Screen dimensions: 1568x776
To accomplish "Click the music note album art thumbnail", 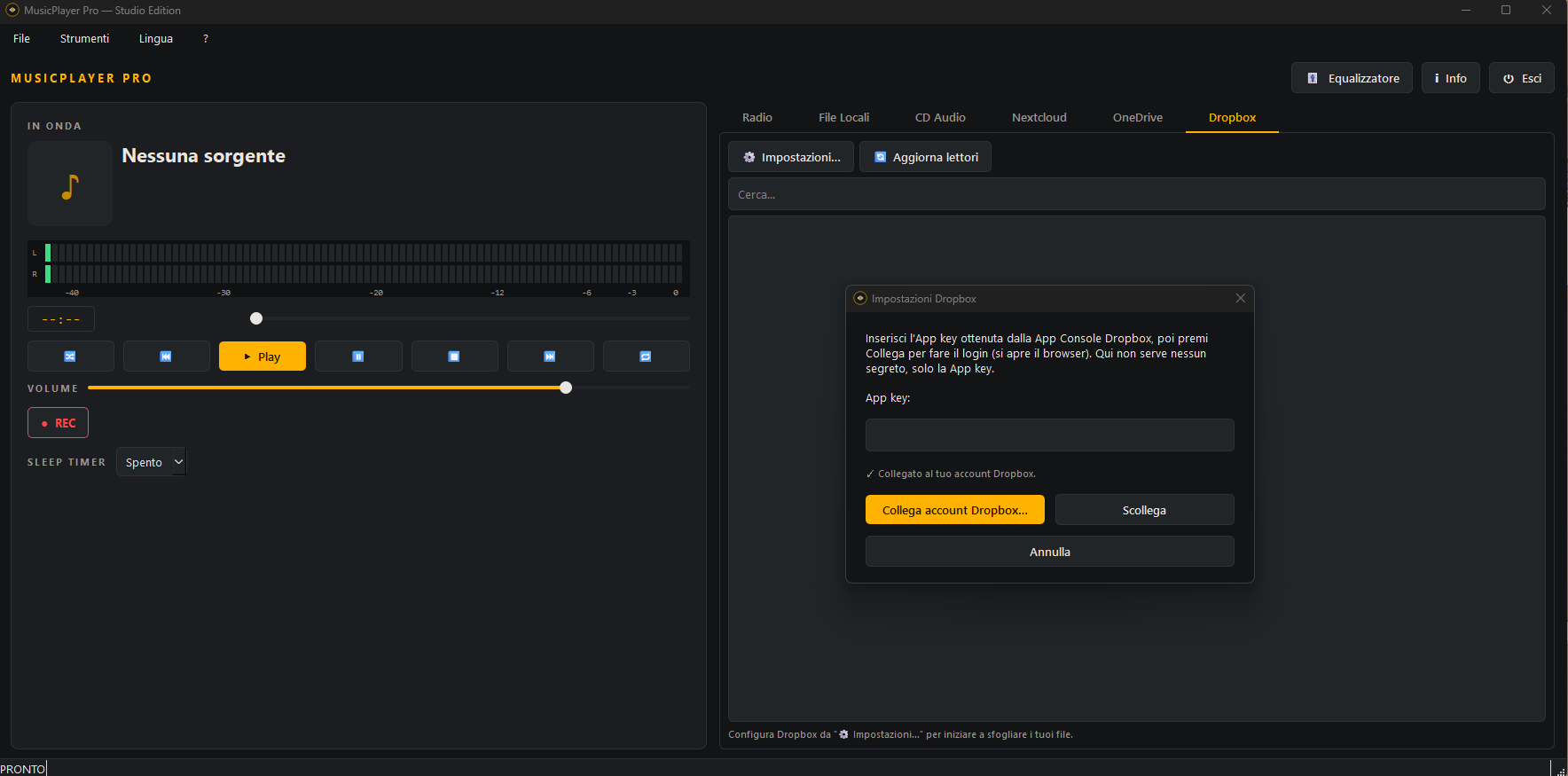I will point(70,184).
